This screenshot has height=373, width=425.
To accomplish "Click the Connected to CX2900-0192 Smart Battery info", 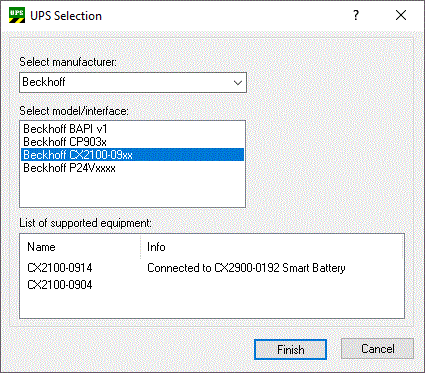I will click(246, 268).
